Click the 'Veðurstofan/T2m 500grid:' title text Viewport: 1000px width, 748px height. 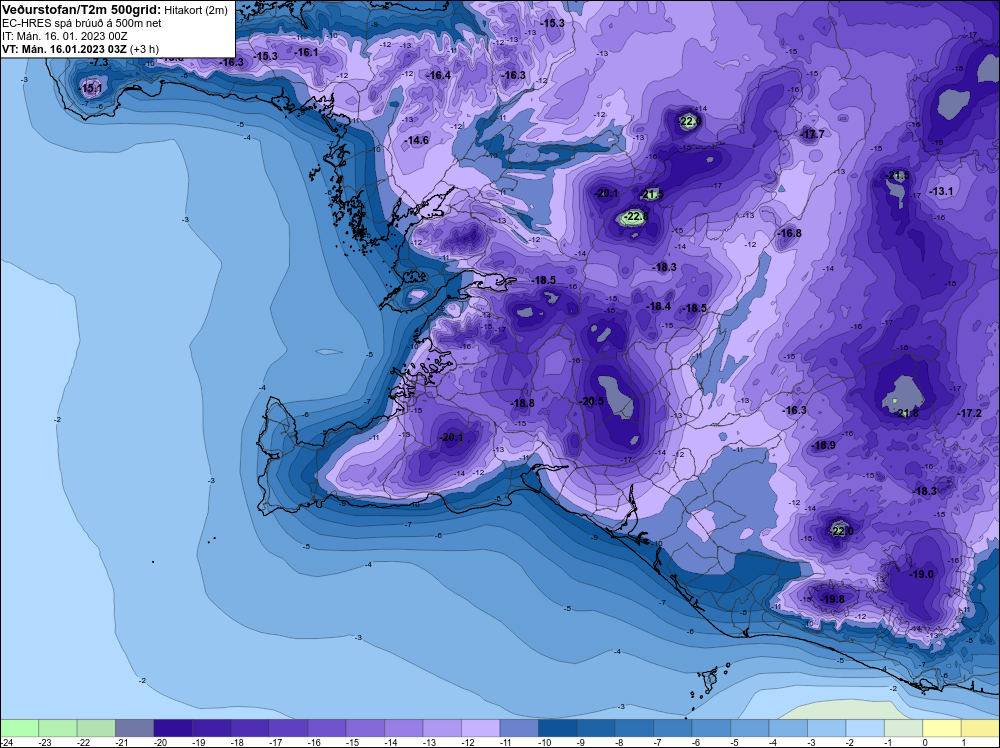(82, 10)
